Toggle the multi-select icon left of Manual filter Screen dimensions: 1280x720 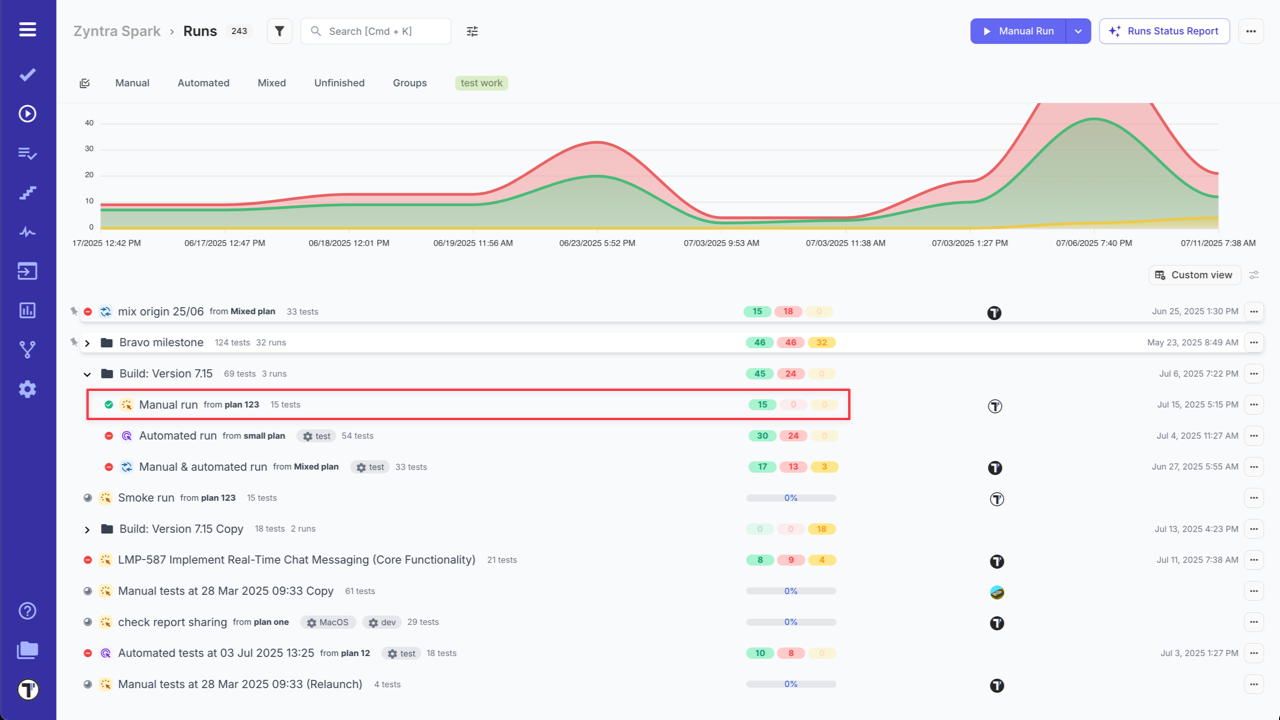pos(85,83)
